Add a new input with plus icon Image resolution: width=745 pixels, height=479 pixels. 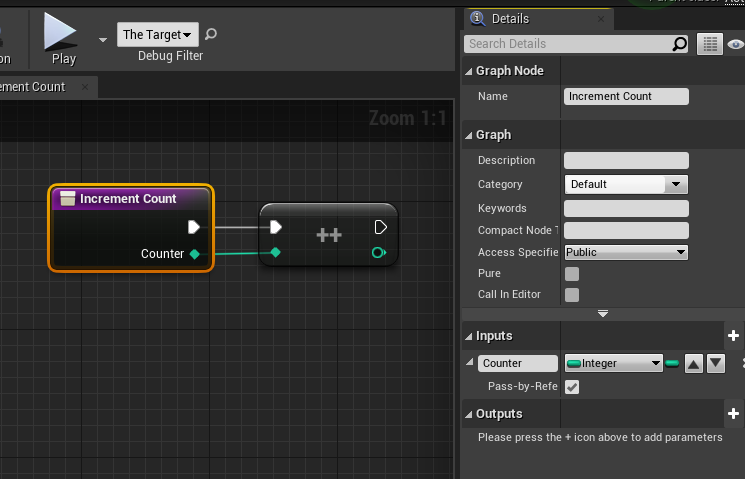click(733, 336)
